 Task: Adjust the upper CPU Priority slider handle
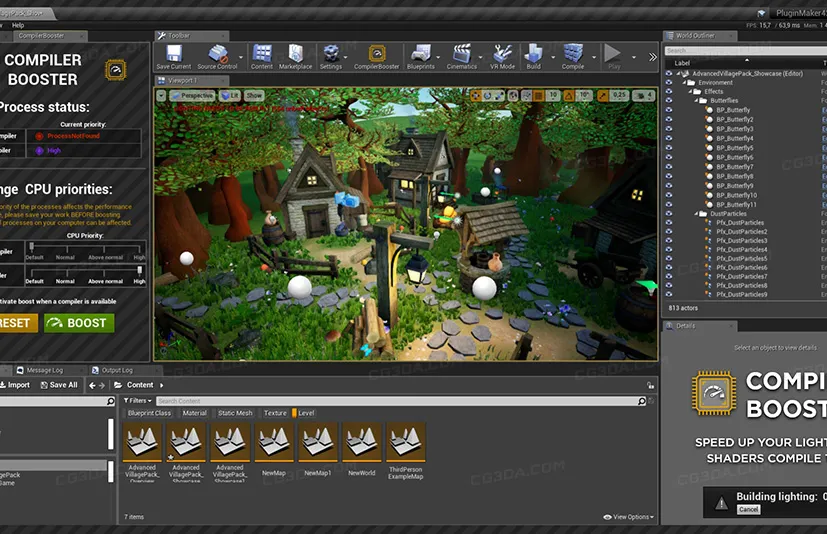32,246
